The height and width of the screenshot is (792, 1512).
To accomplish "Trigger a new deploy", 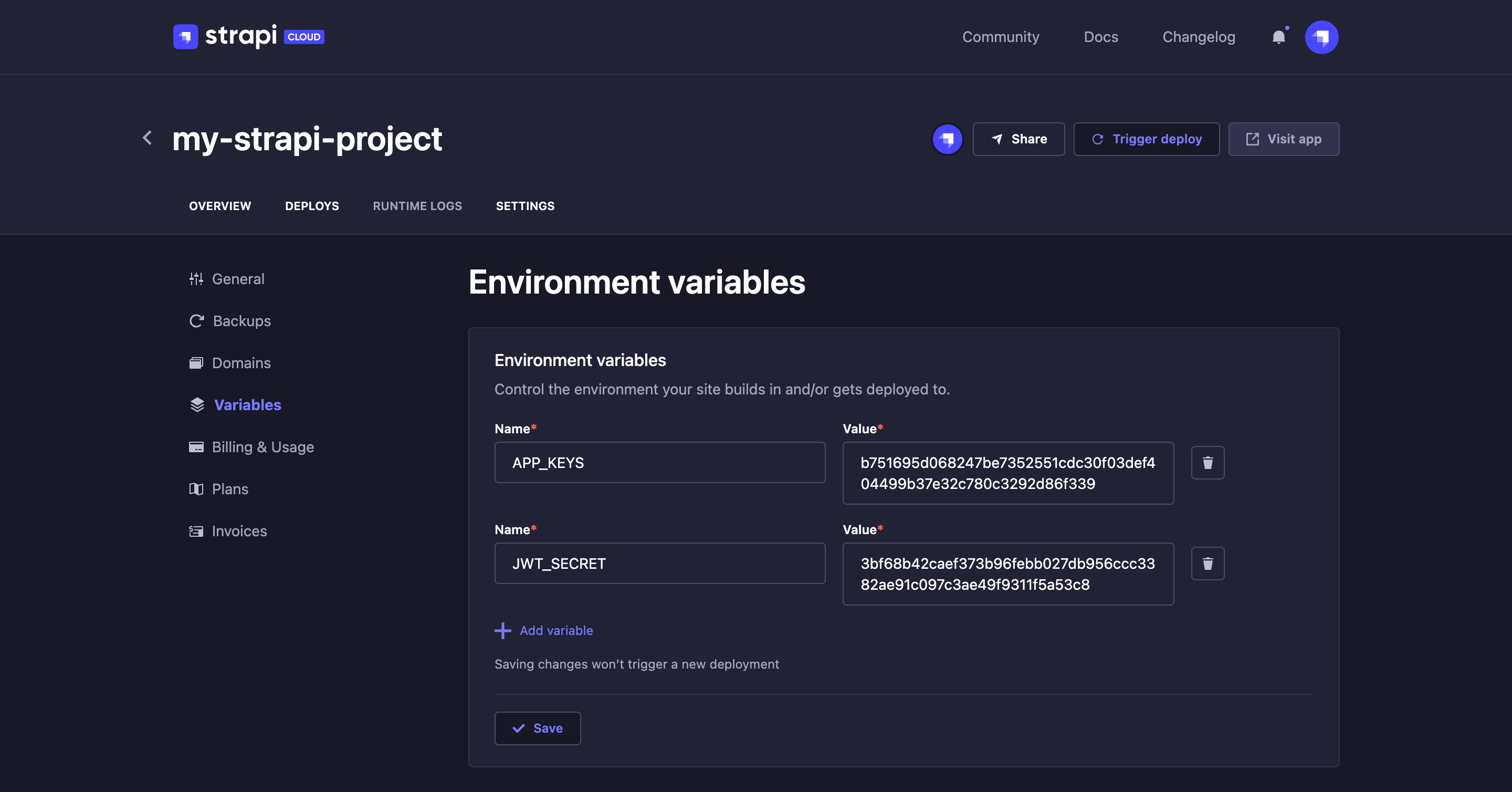I will pyautogui.click(x=1146, y=139).
